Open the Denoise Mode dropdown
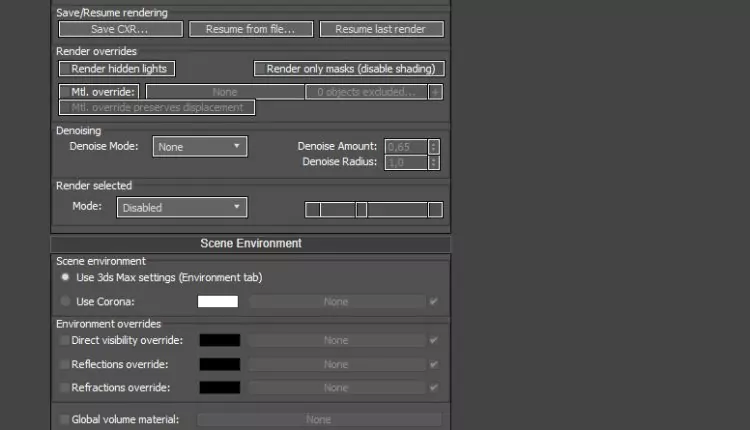This screenshot has height=430, width=750. pos(199,147)
